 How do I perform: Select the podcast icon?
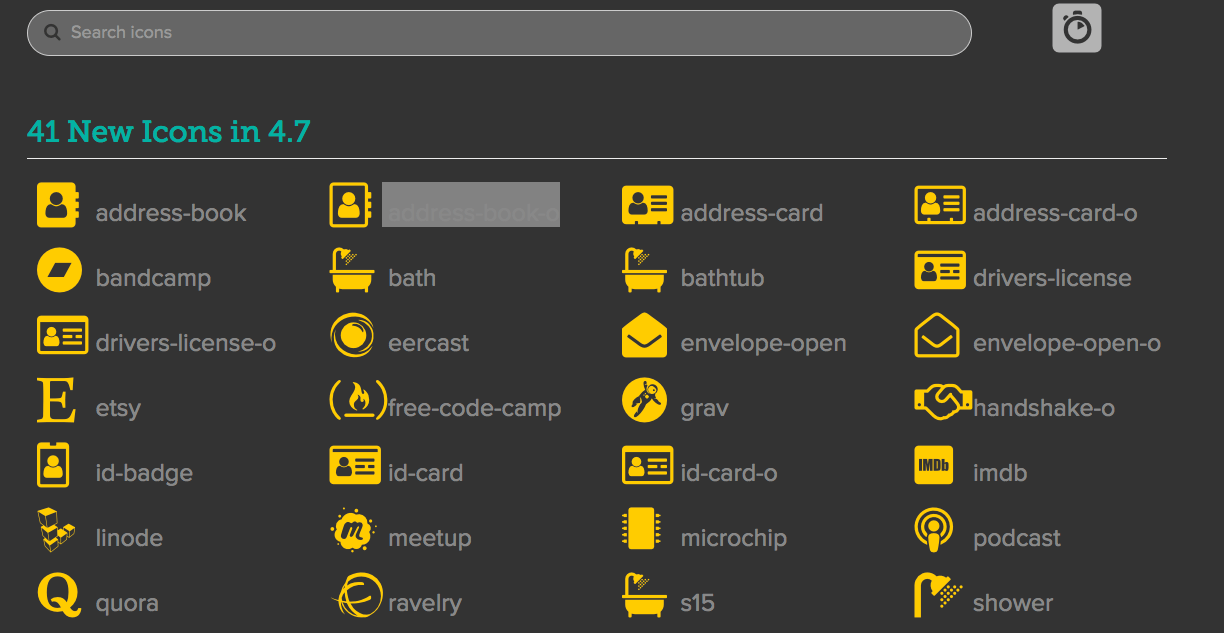pos(933,530)
